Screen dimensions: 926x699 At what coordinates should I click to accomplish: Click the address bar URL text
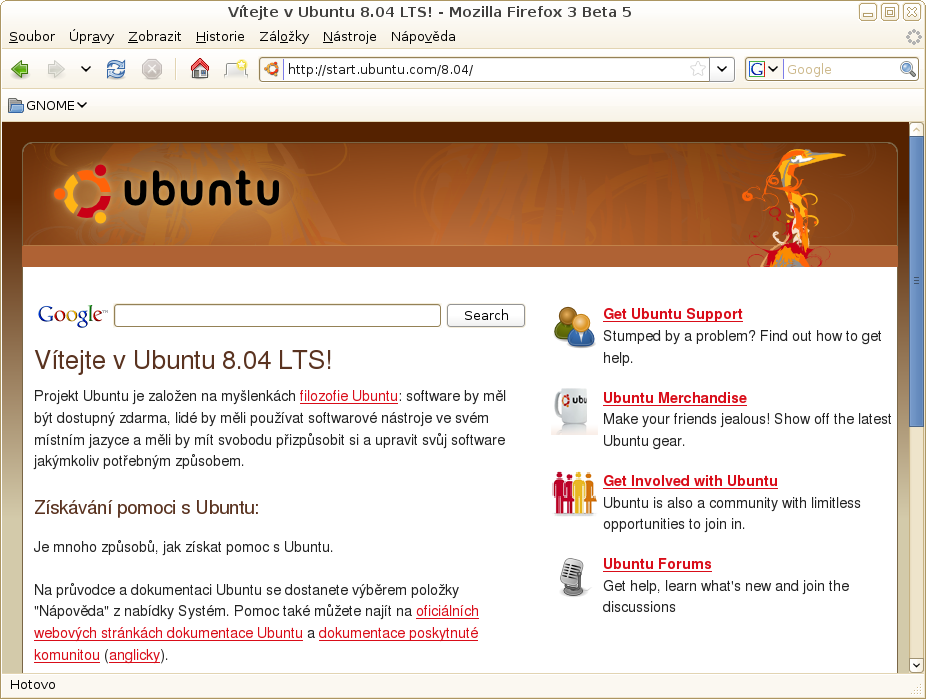tap(380, 70)
